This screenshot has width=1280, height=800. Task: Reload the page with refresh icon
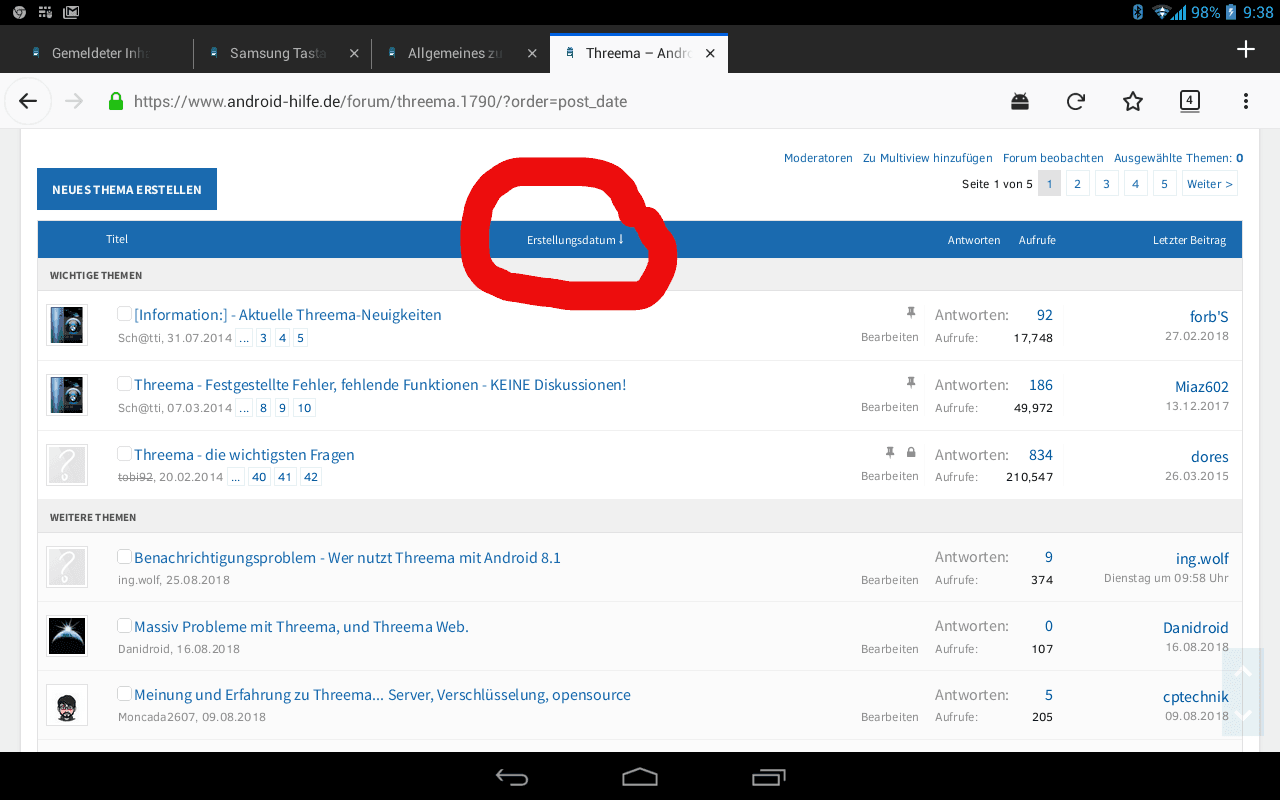pyautogui.click(x=1076, y=101)
